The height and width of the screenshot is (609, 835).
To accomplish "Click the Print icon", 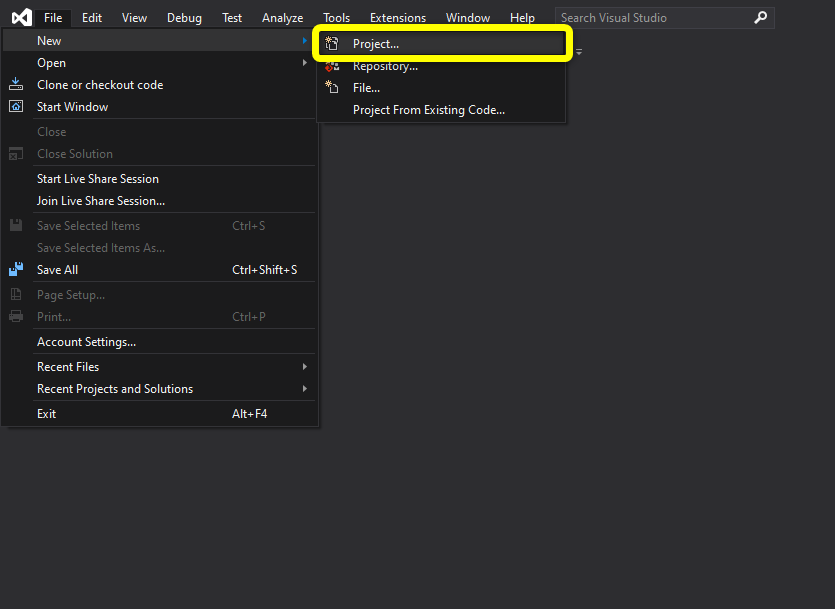I will [x=15, y=316].
